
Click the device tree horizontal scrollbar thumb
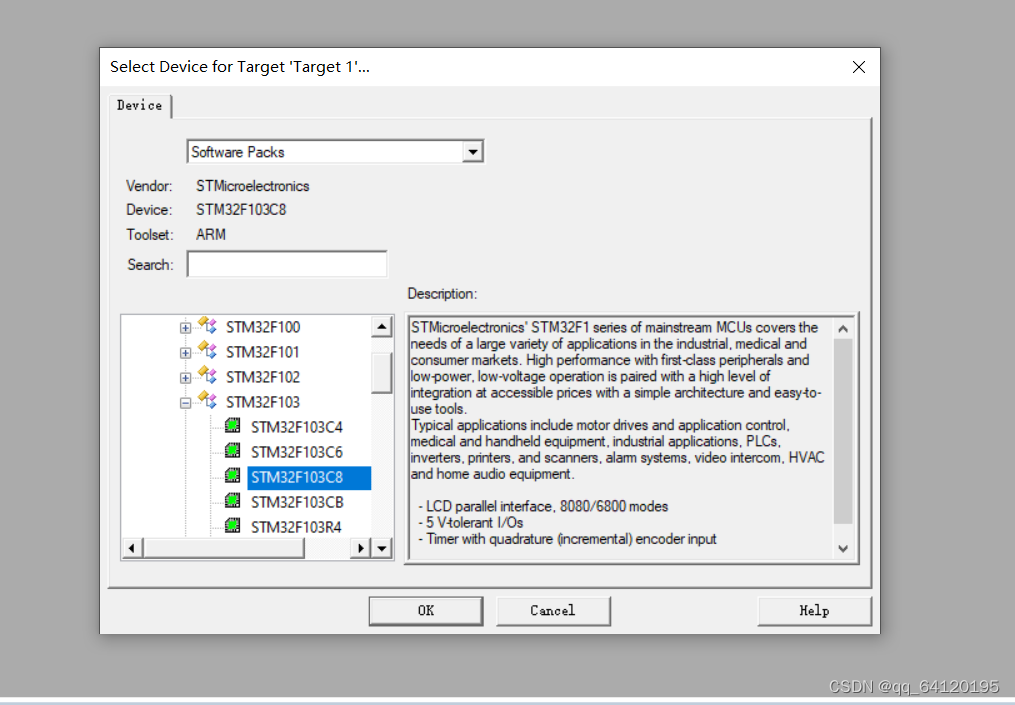click(223, 548)
